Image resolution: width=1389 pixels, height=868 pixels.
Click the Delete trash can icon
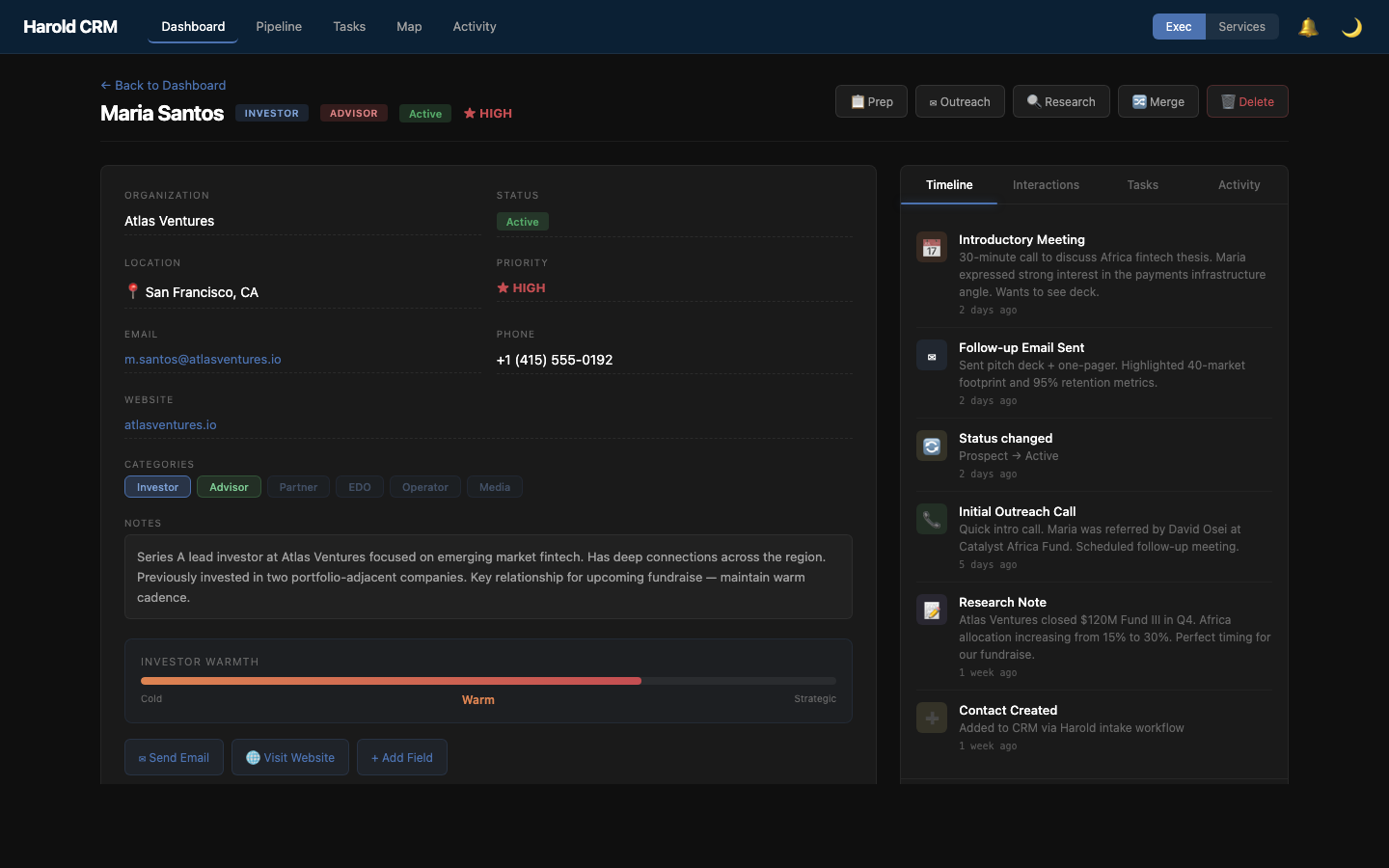point(1227,101)
